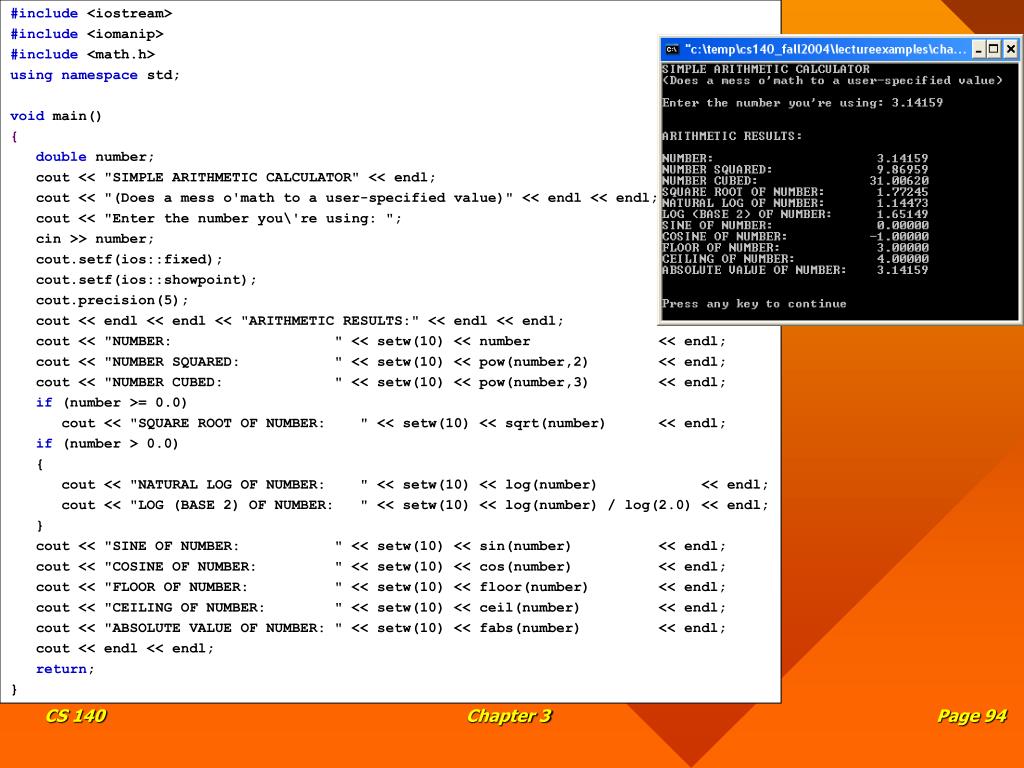1024x768 pixels.
Task: Click the "Page 94" footer label
Action: 972,716
